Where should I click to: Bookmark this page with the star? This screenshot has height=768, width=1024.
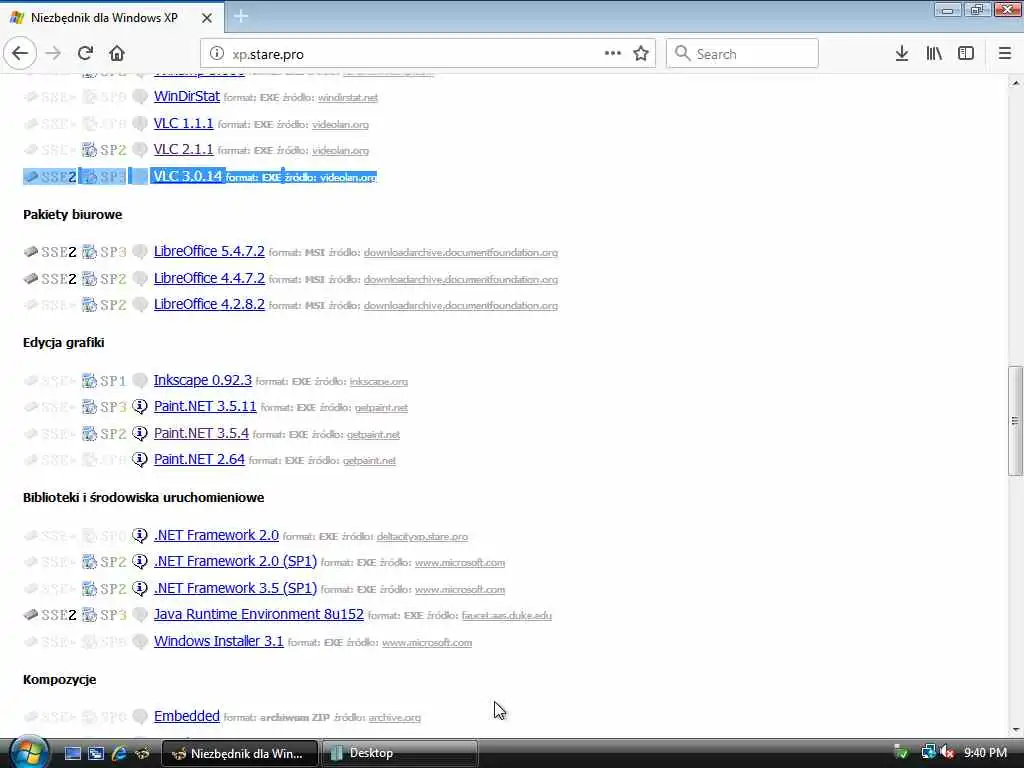point(641,54)
